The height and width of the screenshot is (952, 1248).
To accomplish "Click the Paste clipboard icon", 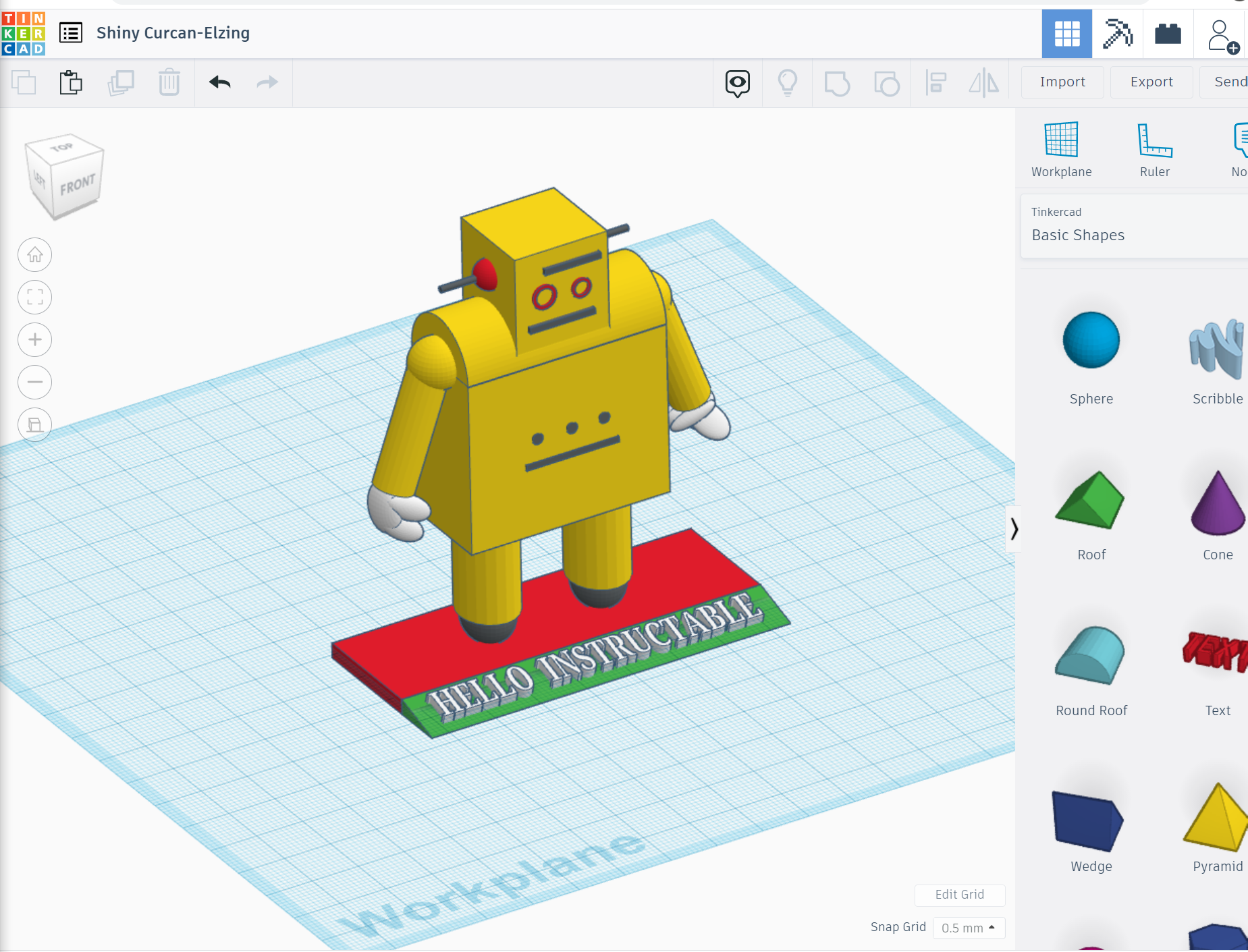I will coord(71,83).
